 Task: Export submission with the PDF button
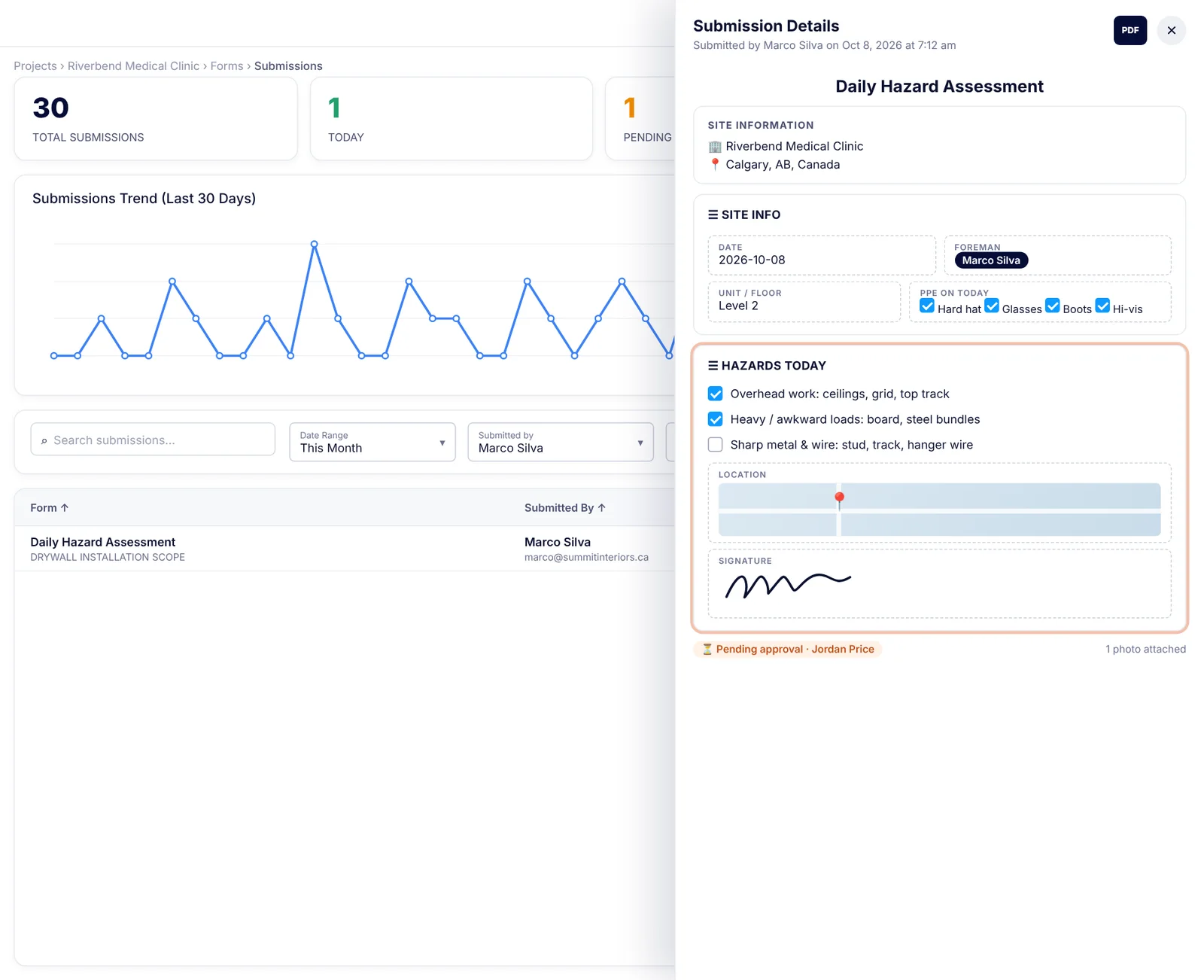[1130, 30]
